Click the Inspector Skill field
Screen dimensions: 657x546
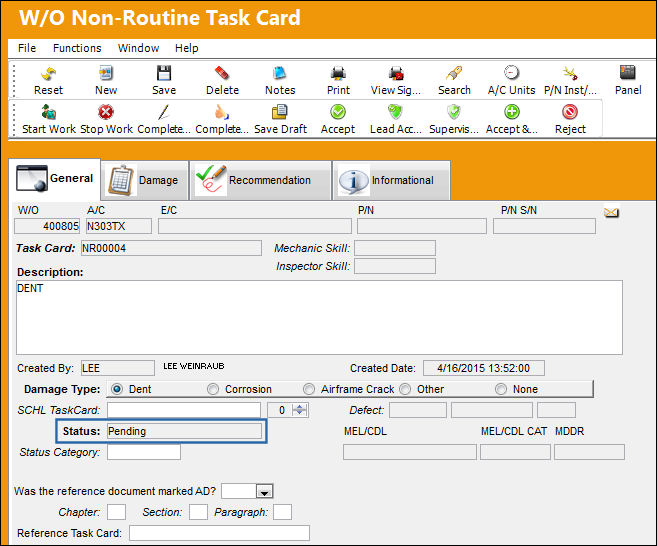coord(395,266)
